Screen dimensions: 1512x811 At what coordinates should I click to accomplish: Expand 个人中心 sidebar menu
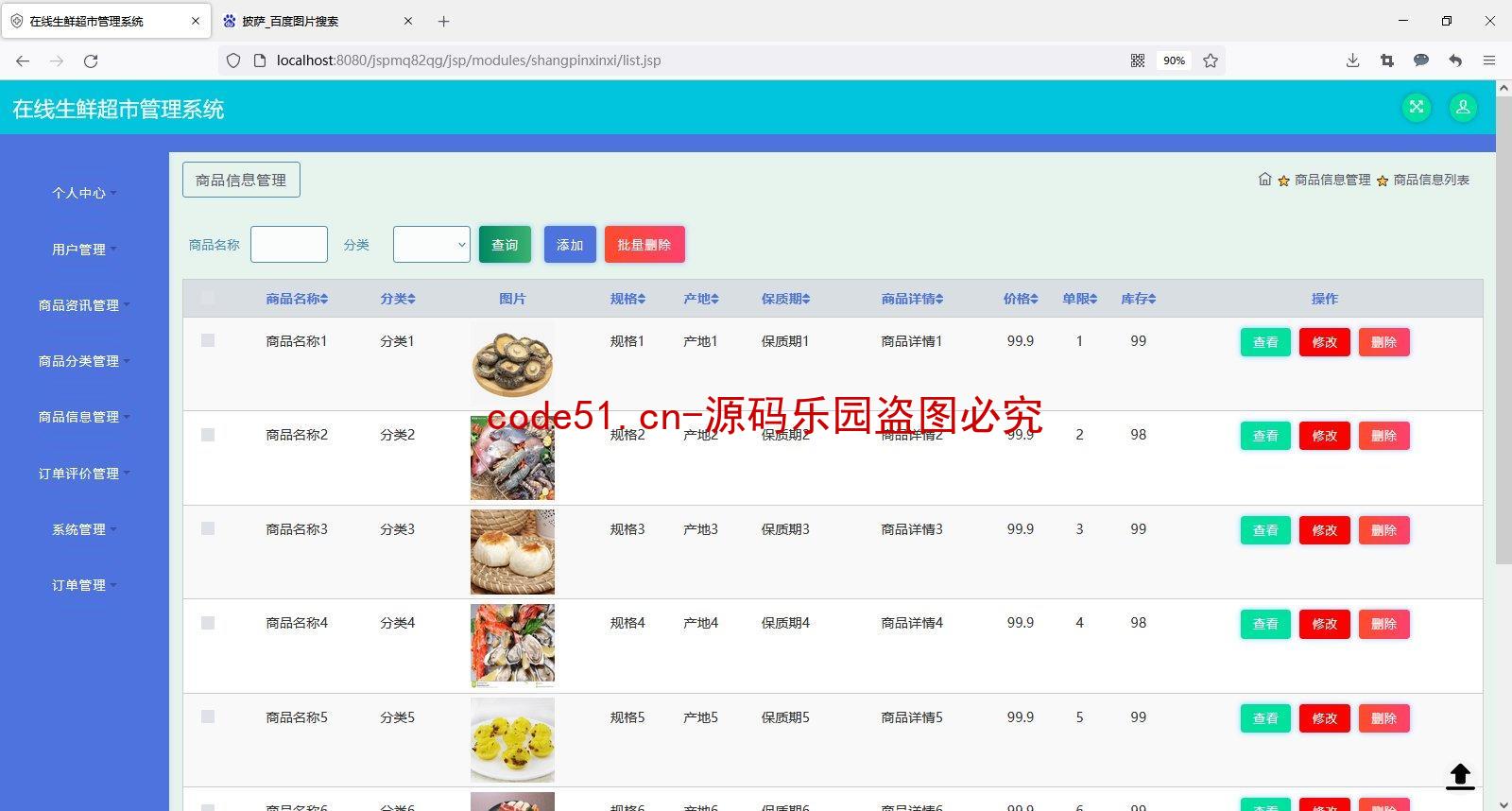tap(84, 193)
